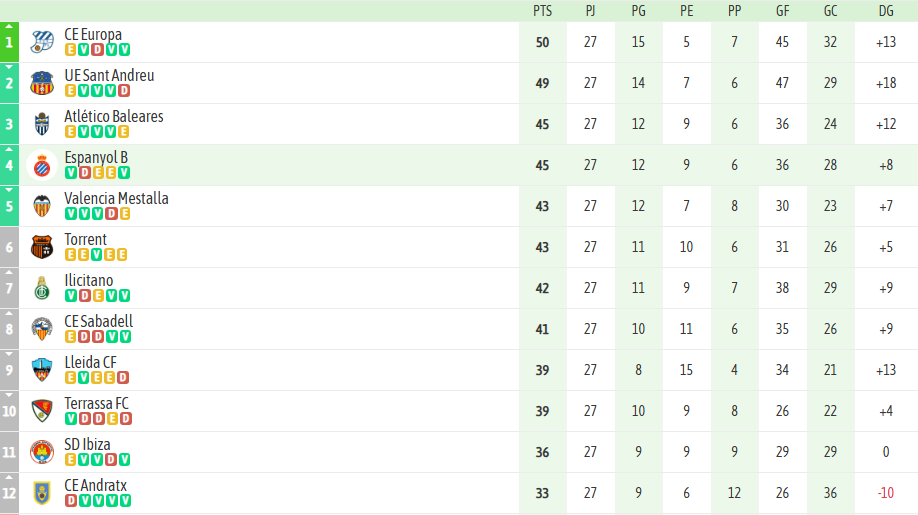Click the CE Europa club crest
The image size is (918, 515).
tap(41, 42)
